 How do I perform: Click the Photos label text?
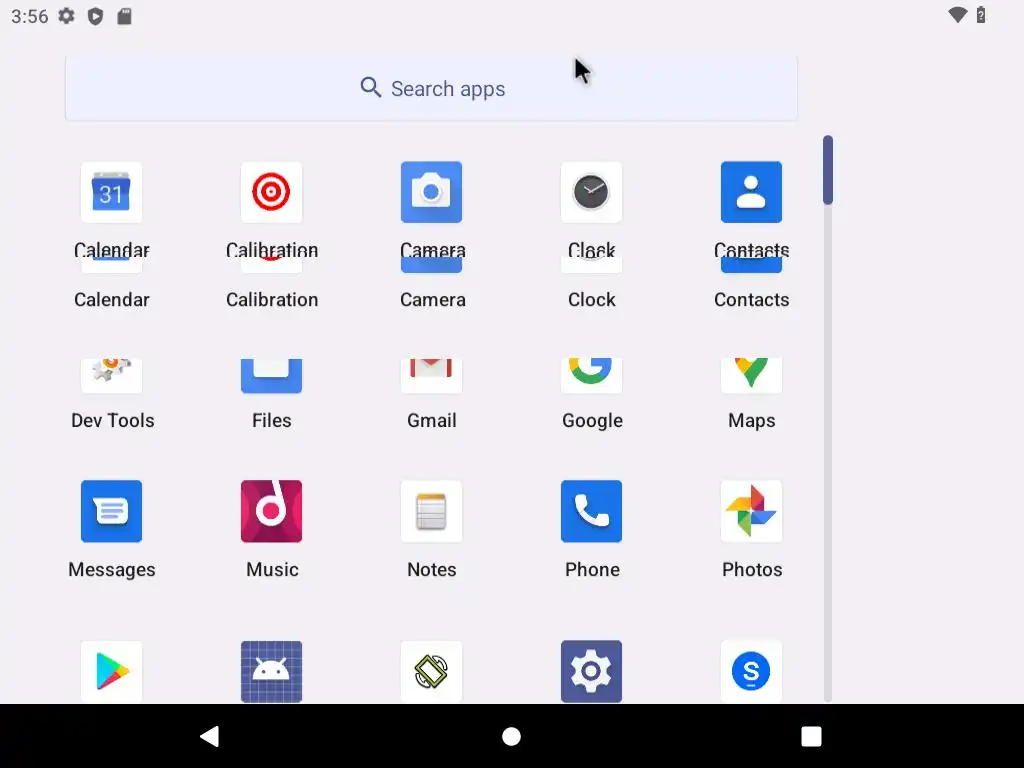[752, 569]
